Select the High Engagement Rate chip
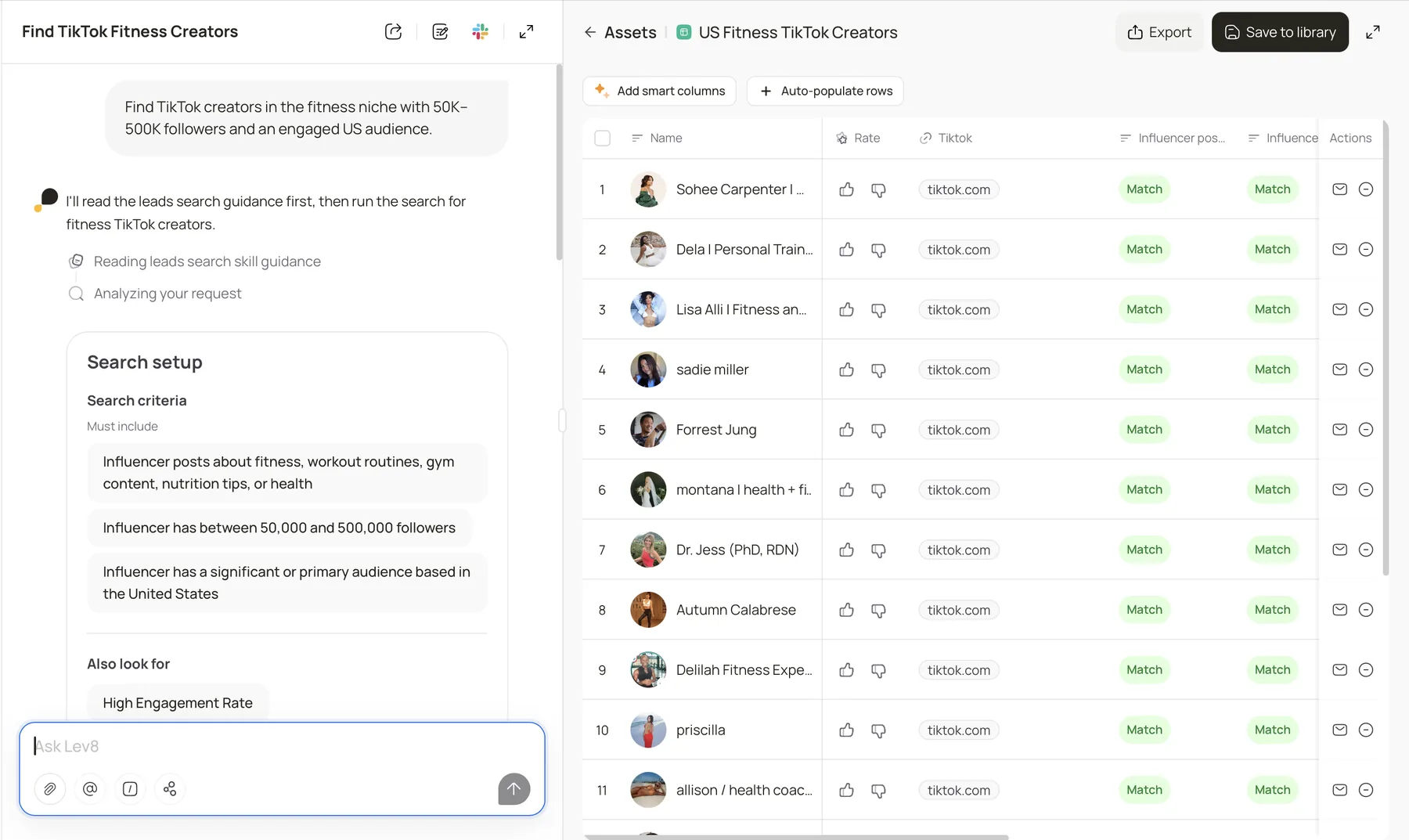 [178, 703]
